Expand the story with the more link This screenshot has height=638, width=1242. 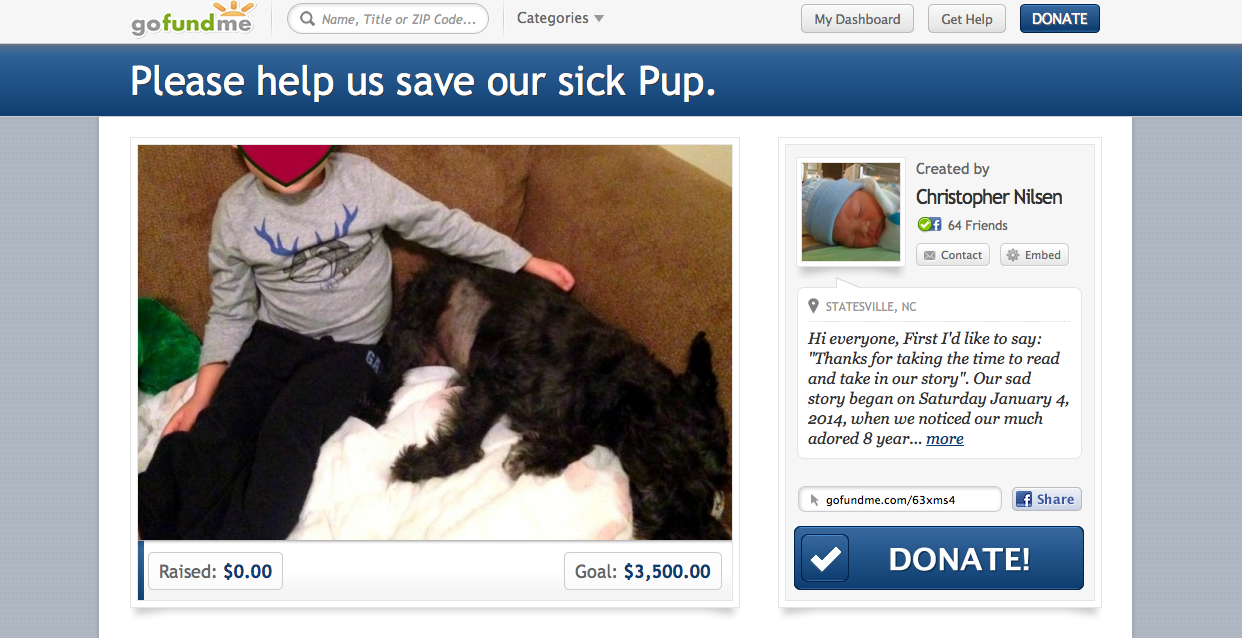pyautogui.click(x=945, y=438)
